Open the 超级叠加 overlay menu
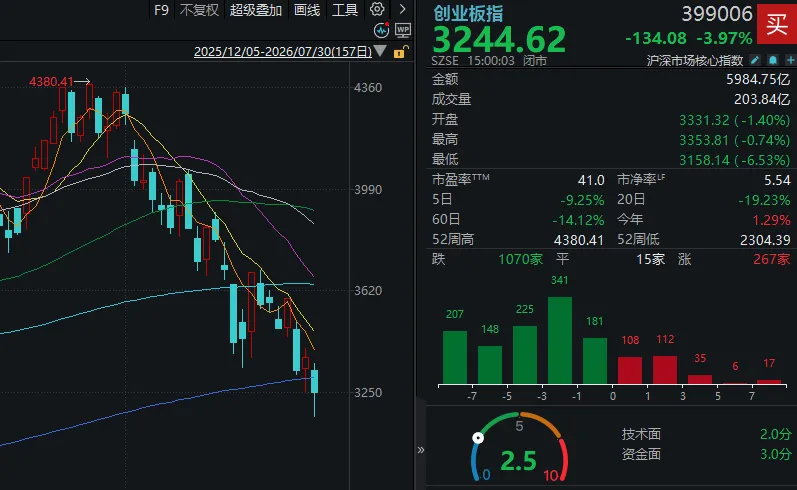Screen dimensions: 797x490 click(256, 10)
